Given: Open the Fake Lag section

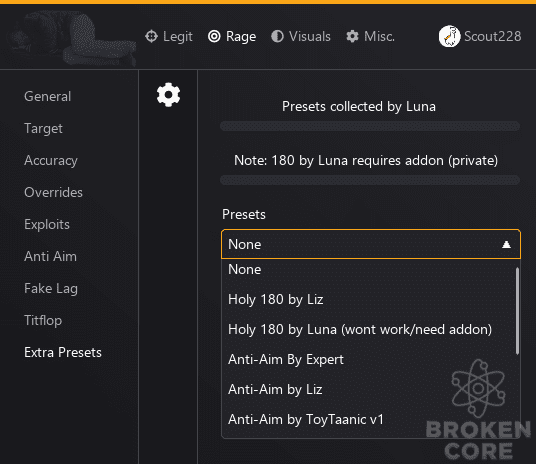Looking at the screenshot, I should click(x=51, y=289).
